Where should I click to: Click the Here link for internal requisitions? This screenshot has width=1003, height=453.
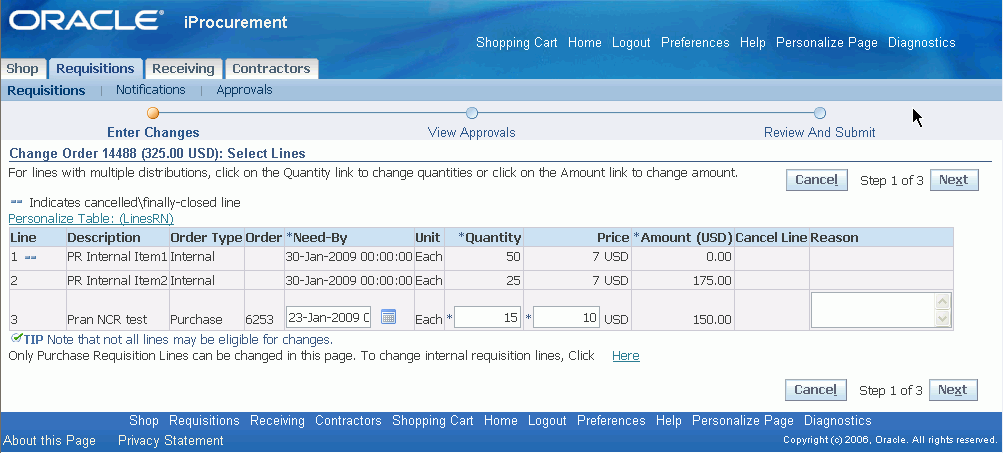(626, 356)
